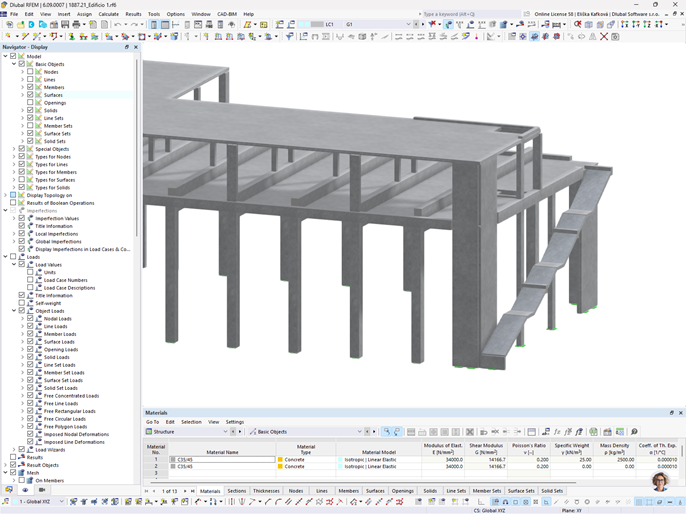Open the load case G1 dropdown
Viewport: 686px width, 514px height.
(408, 24)
